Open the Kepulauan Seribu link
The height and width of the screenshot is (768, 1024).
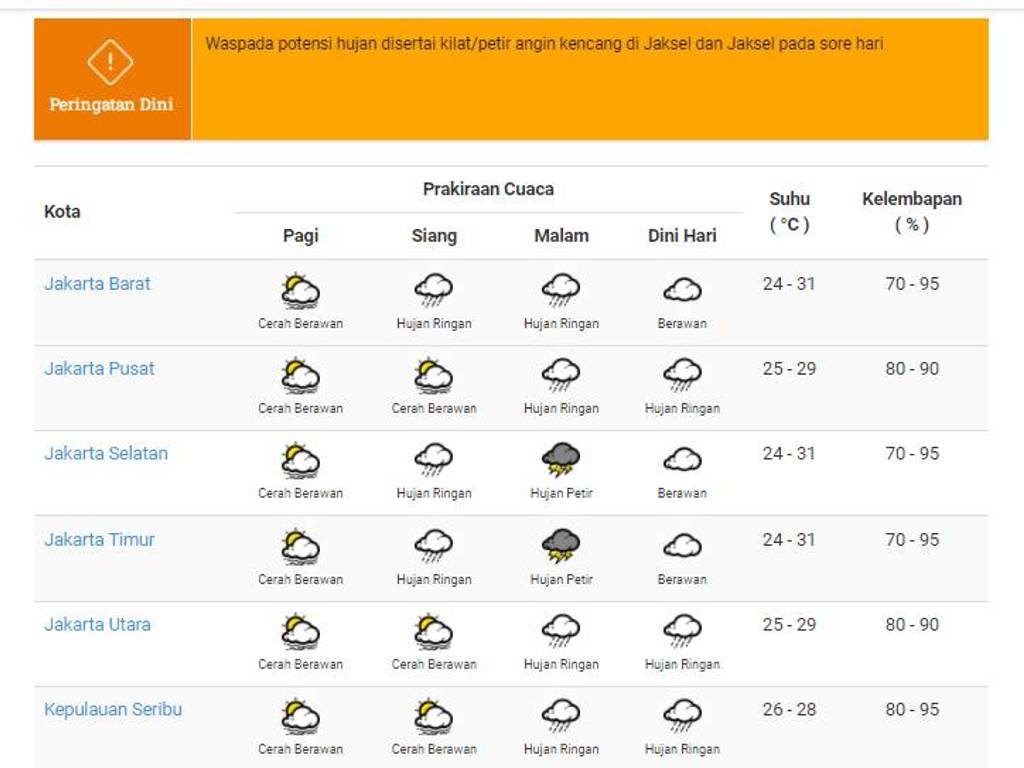113,710
